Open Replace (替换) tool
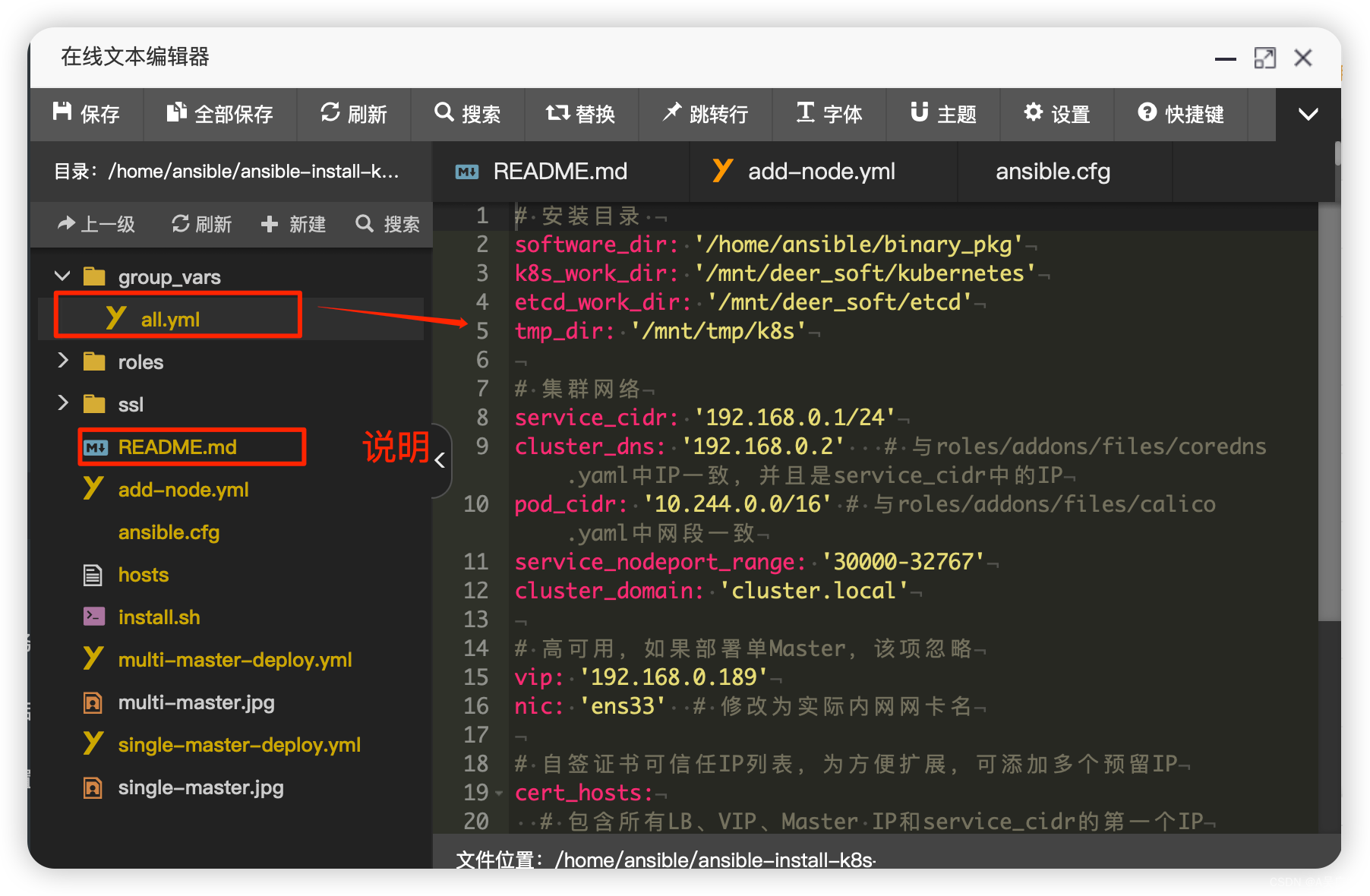The image size is (1370, 896). (x=581, y=114)
